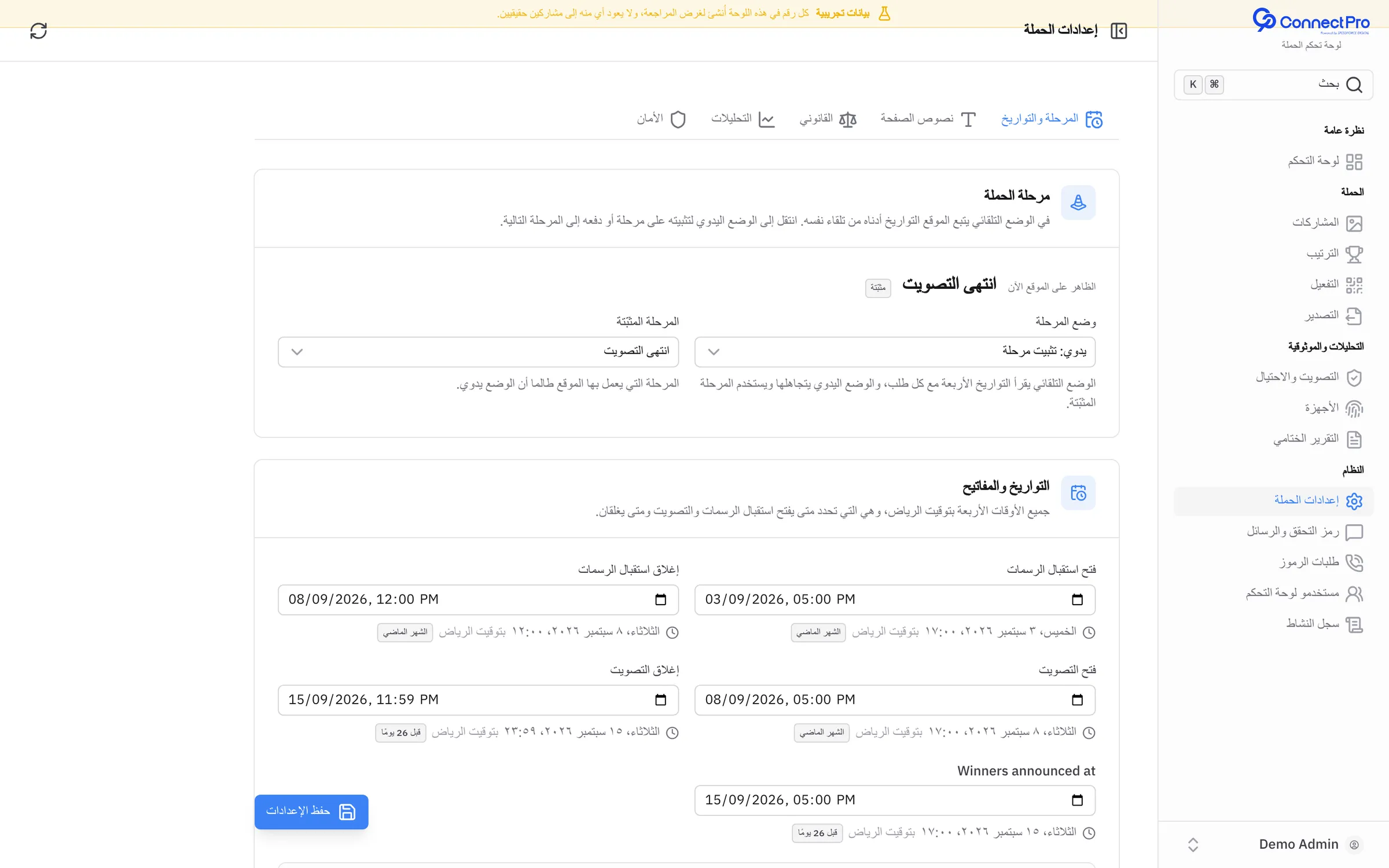Click حفظ الإعدادات save button
Image resolution: width=1389 pixels, height=868 pixels.
click(311, 812)
